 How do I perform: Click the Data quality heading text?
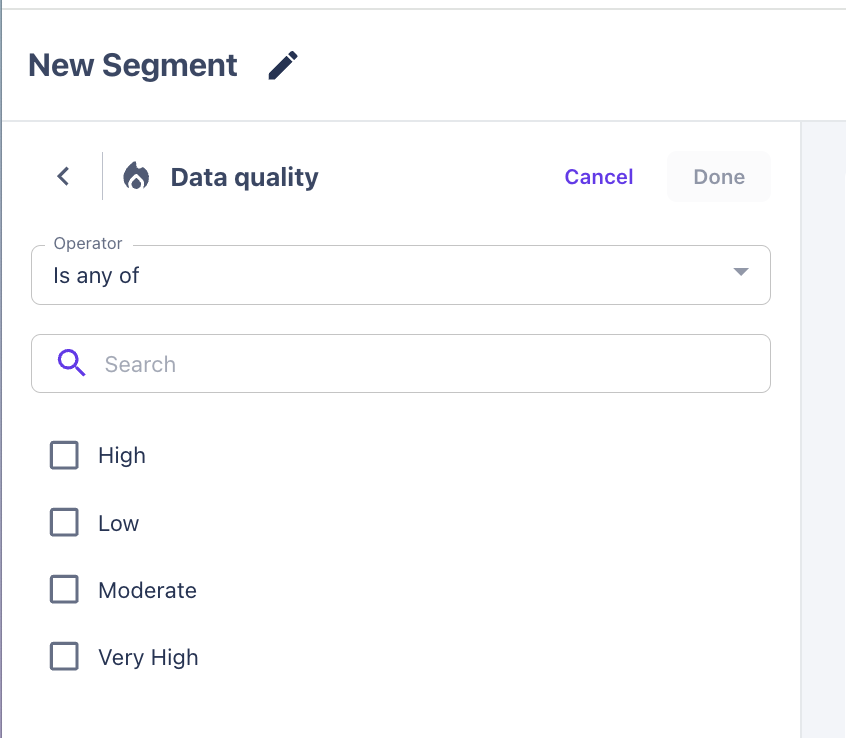[x=244, y=177]
